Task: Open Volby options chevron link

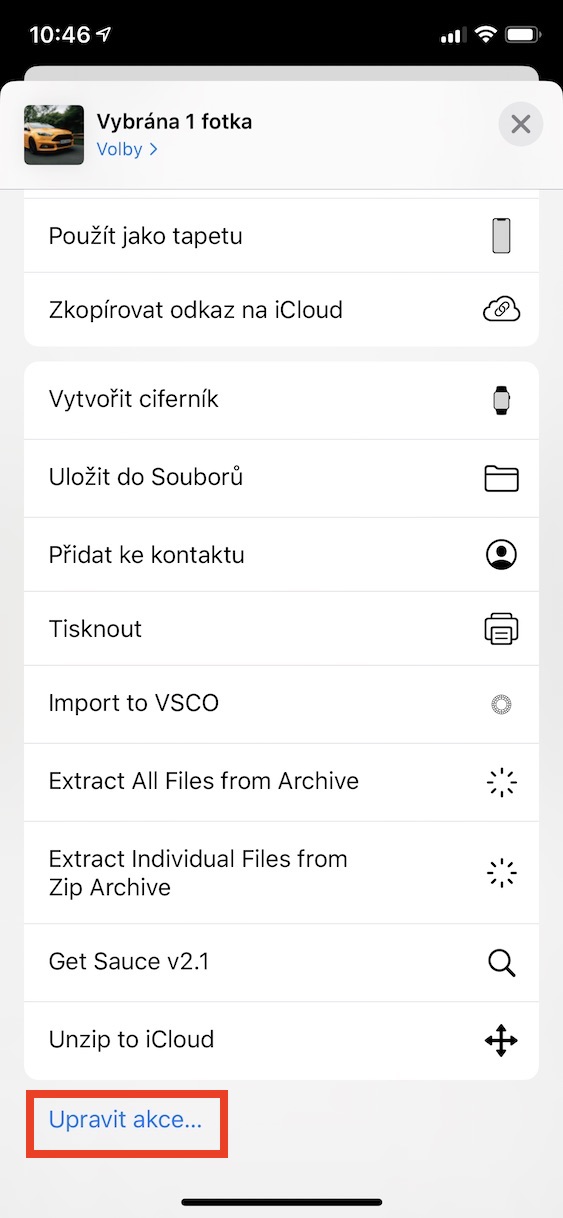Action: click(x=127, y=149)
